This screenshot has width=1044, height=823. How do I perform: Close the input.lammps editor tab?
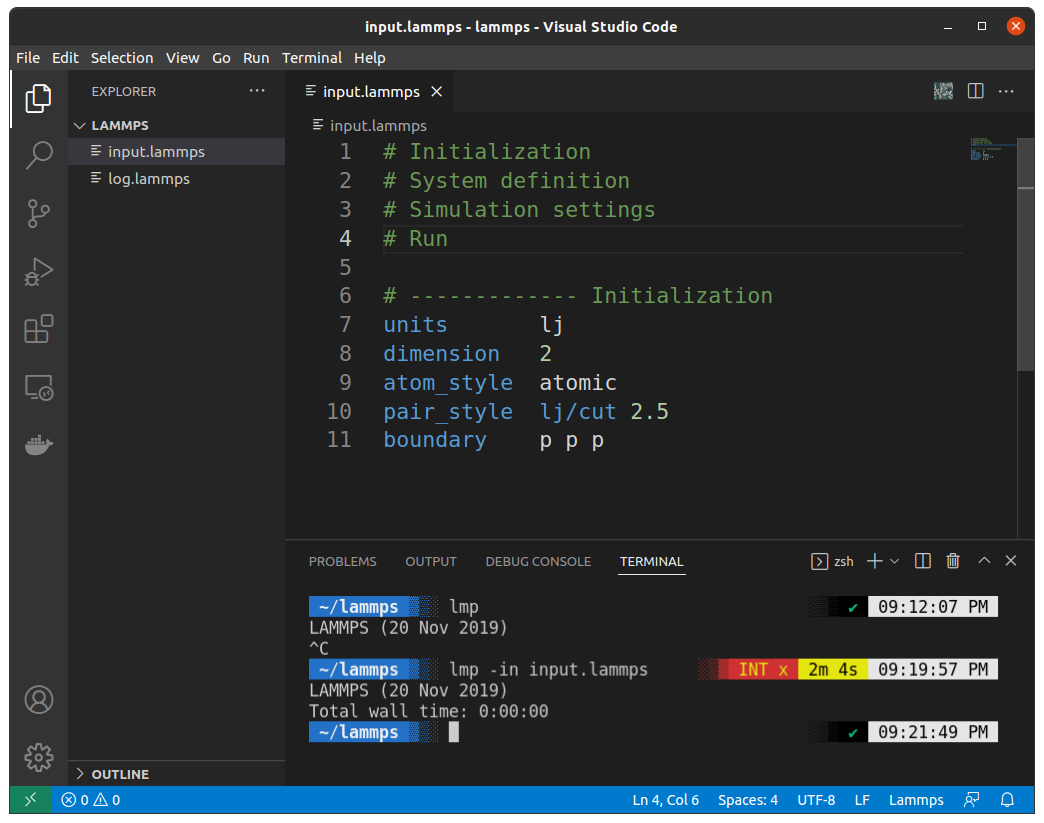437,91
